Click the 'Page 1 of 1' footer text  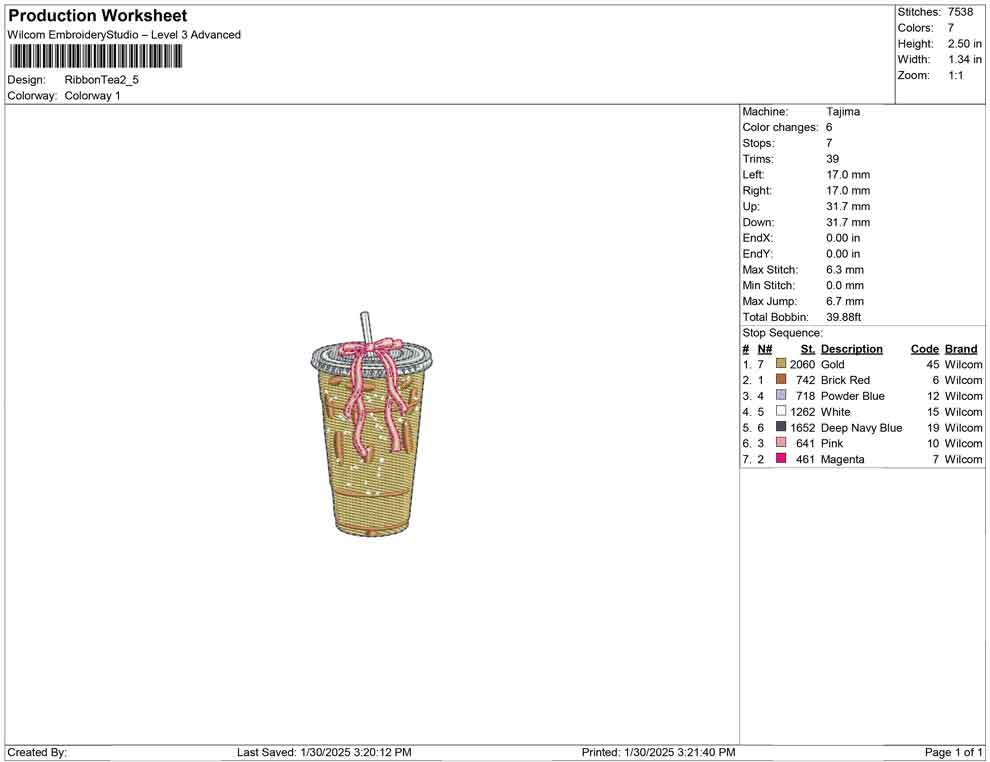[x=953, y=752]
